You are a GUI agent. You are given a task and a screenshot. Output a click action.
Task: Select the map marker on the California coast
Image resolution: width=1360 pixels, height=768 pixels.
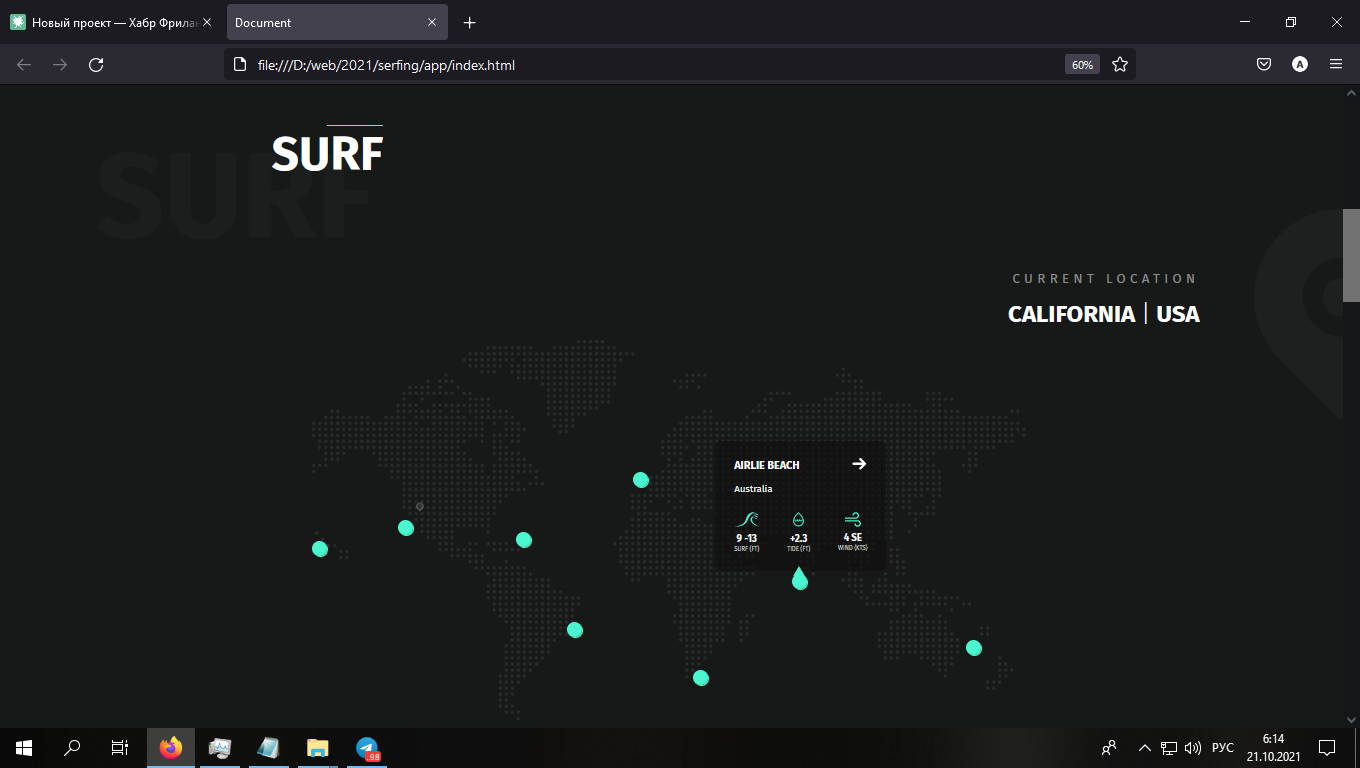pos(406,528)
